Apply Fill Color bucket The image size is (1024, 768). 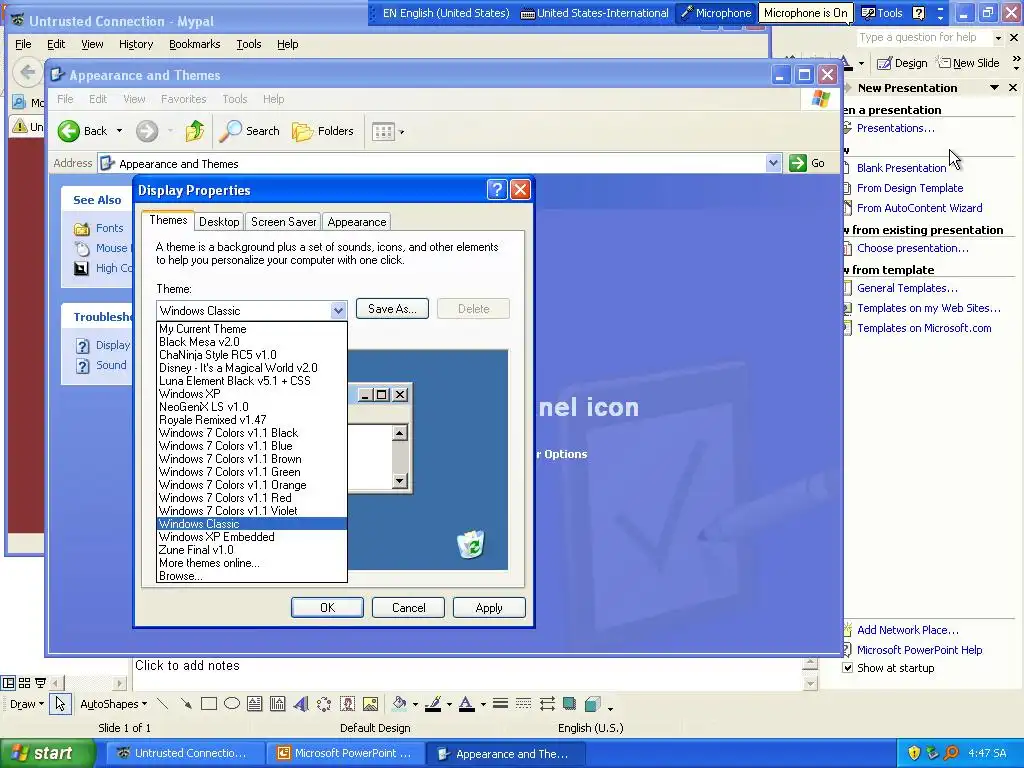[x=399, y=704]
